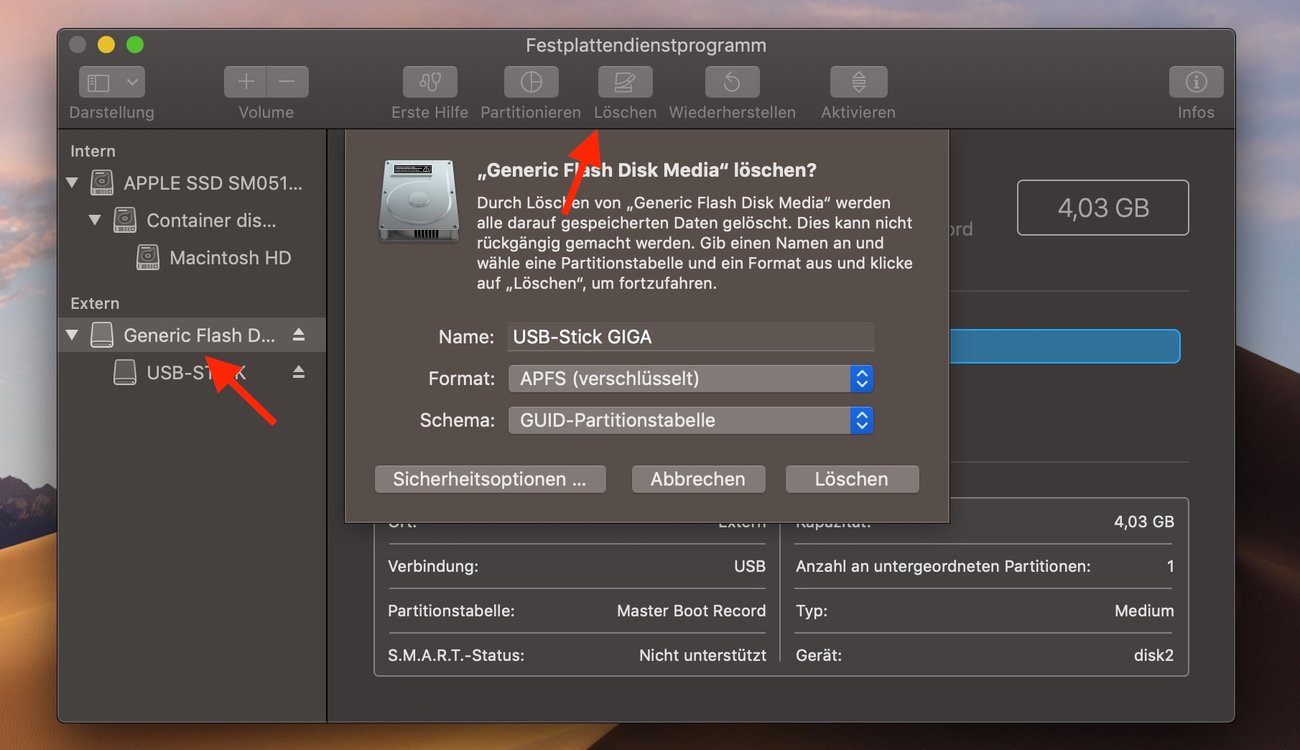1300x750 pixels.
Task: Eject the USB-STICK volume
Action: tap(299, 372)
